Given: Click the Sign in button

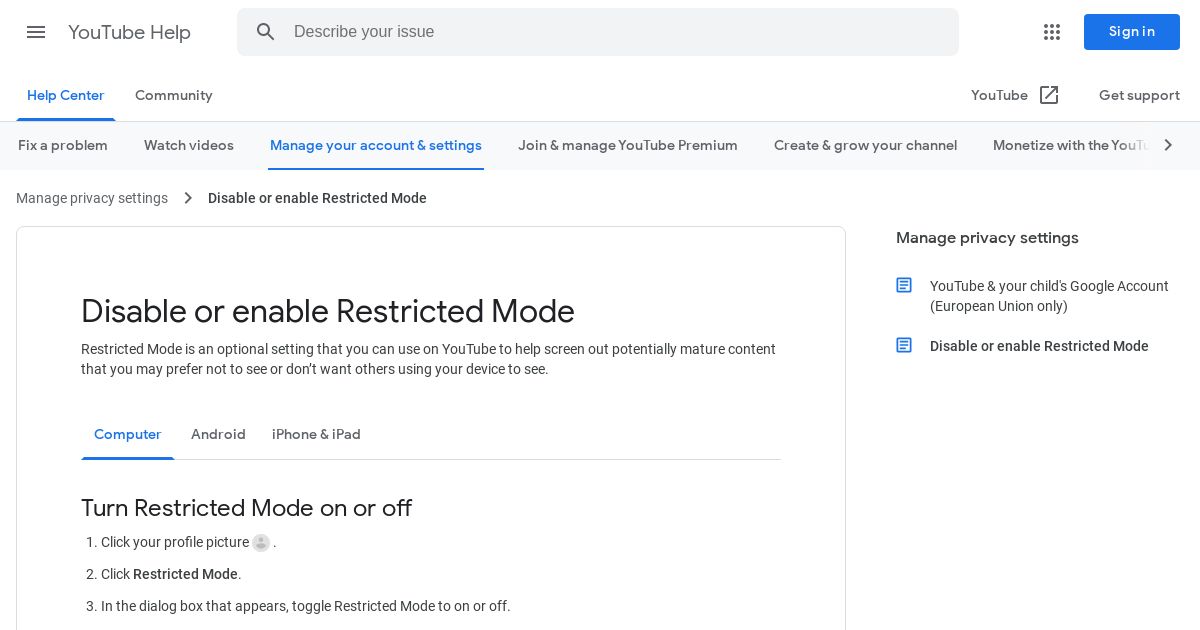Looking at the screenshot, I should [x=1132, y=32].
